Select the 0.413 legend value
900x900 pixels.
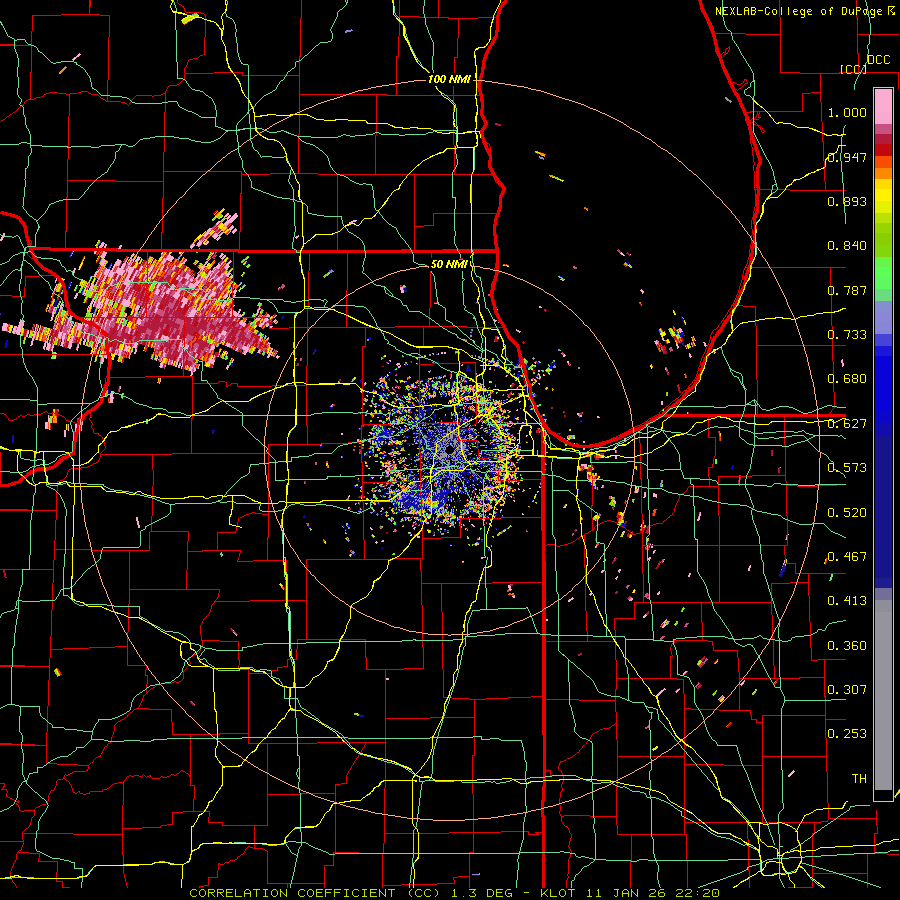847,601
